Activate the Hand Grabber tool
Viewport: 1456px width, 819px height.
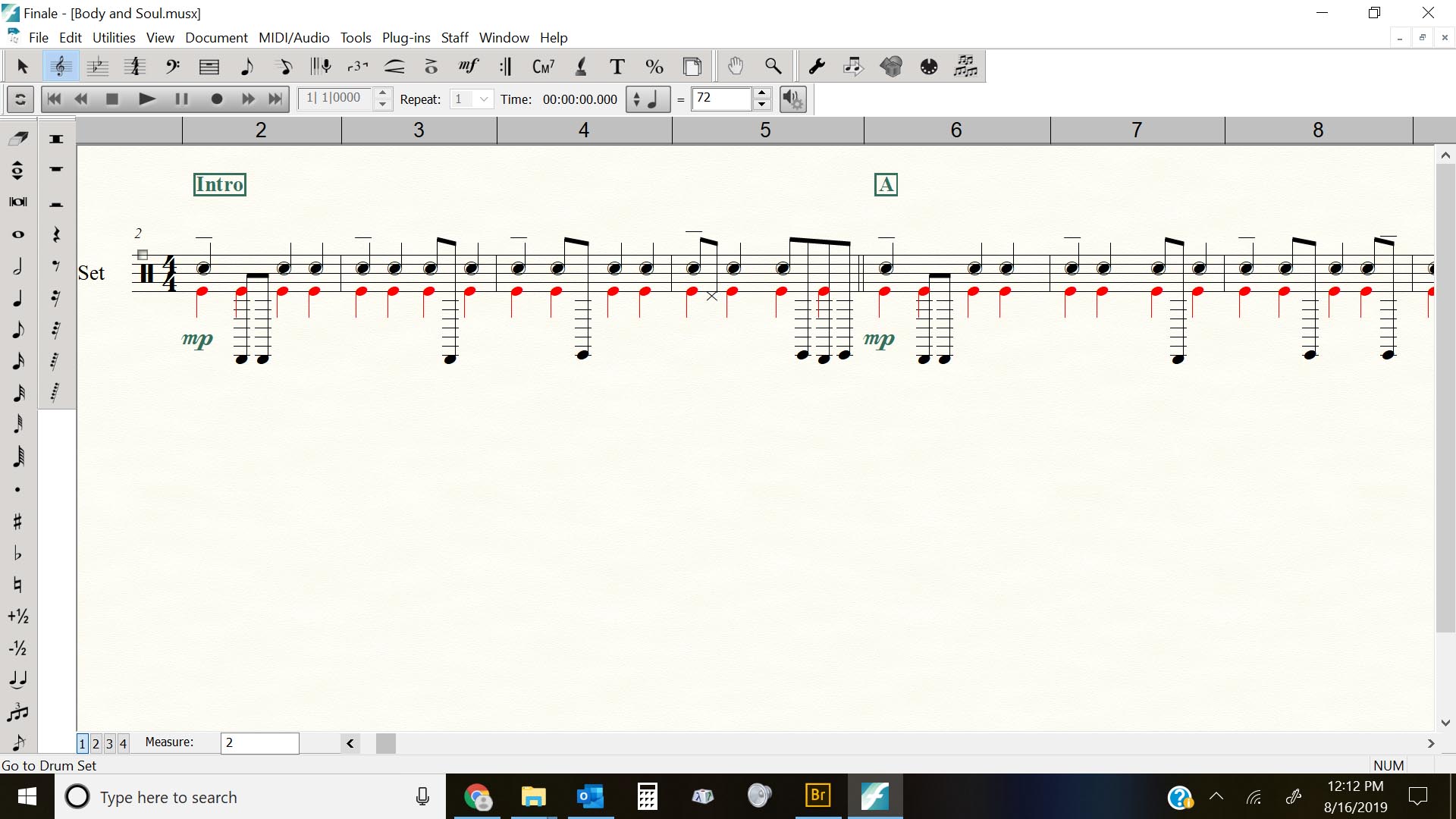[x=735, y=67]
